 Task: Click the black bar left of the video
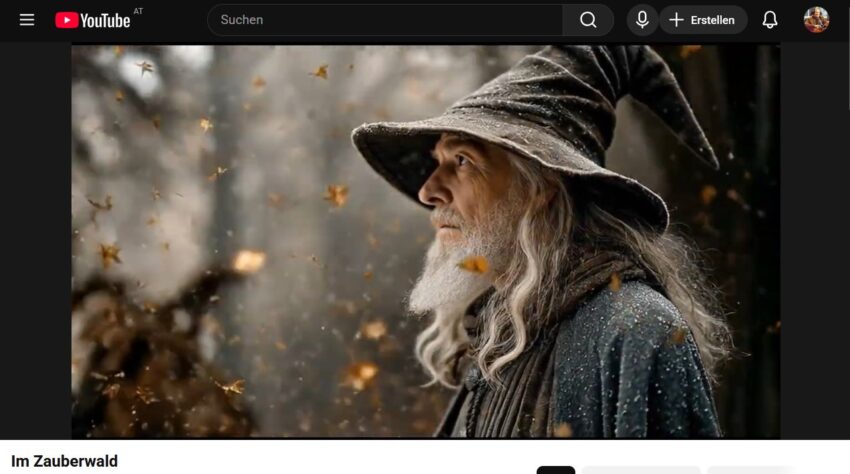(35, 240)
